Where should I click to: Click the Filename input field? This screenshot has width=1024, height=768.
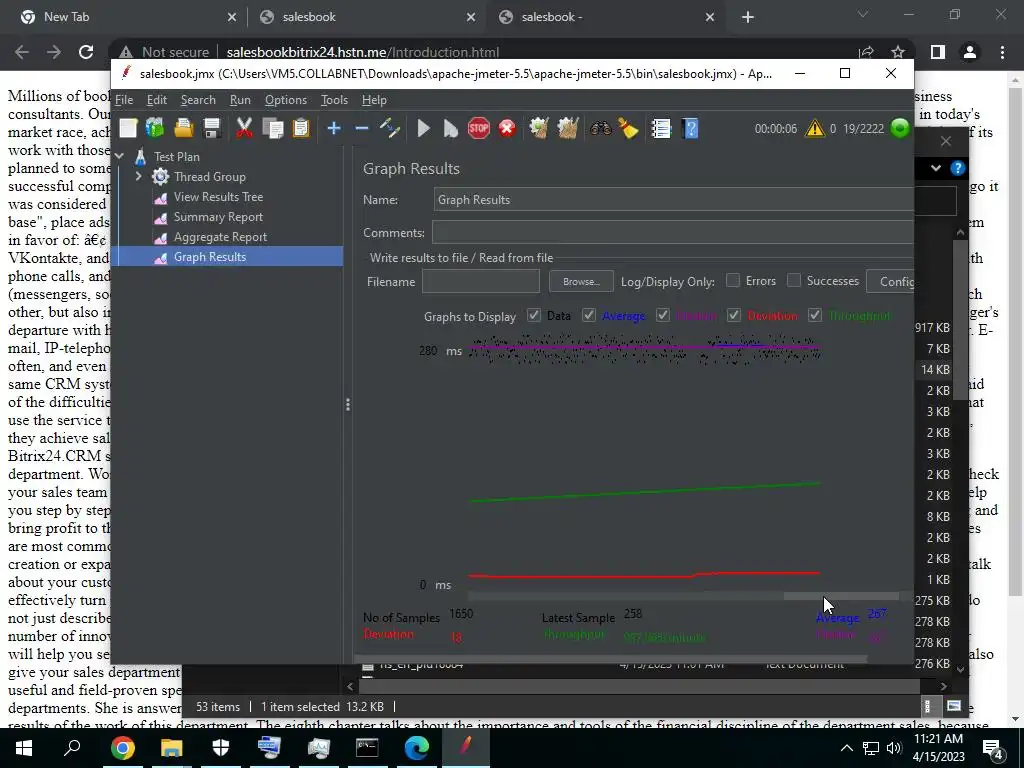pyautogui.click(x=481, y=281)
